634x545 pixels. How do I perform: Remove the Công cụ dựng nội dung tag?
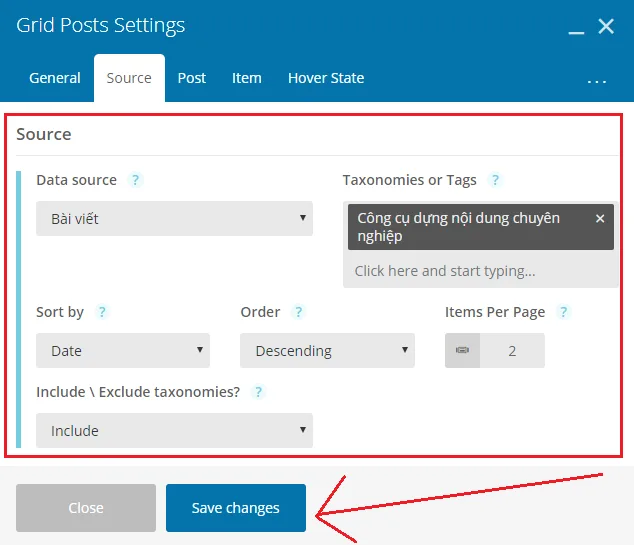pyautogui.click(x=600, y=219)
